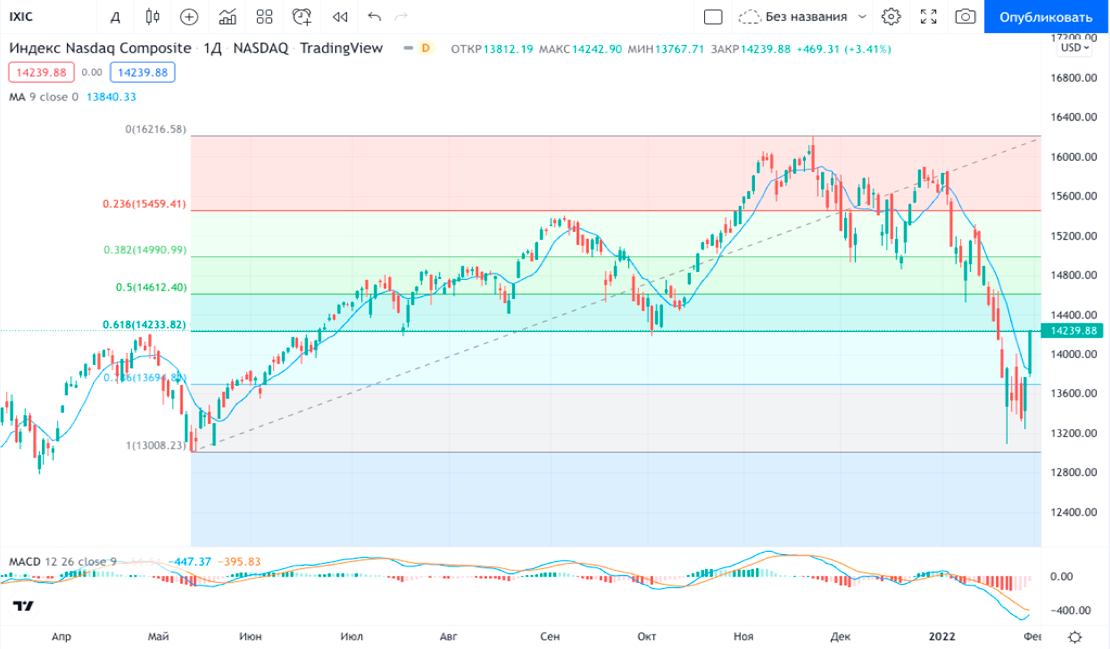This screenshot has height=649, width=1110.
Task: Choose chart layout rectangle icon
Action: click(x=713, y=17)
